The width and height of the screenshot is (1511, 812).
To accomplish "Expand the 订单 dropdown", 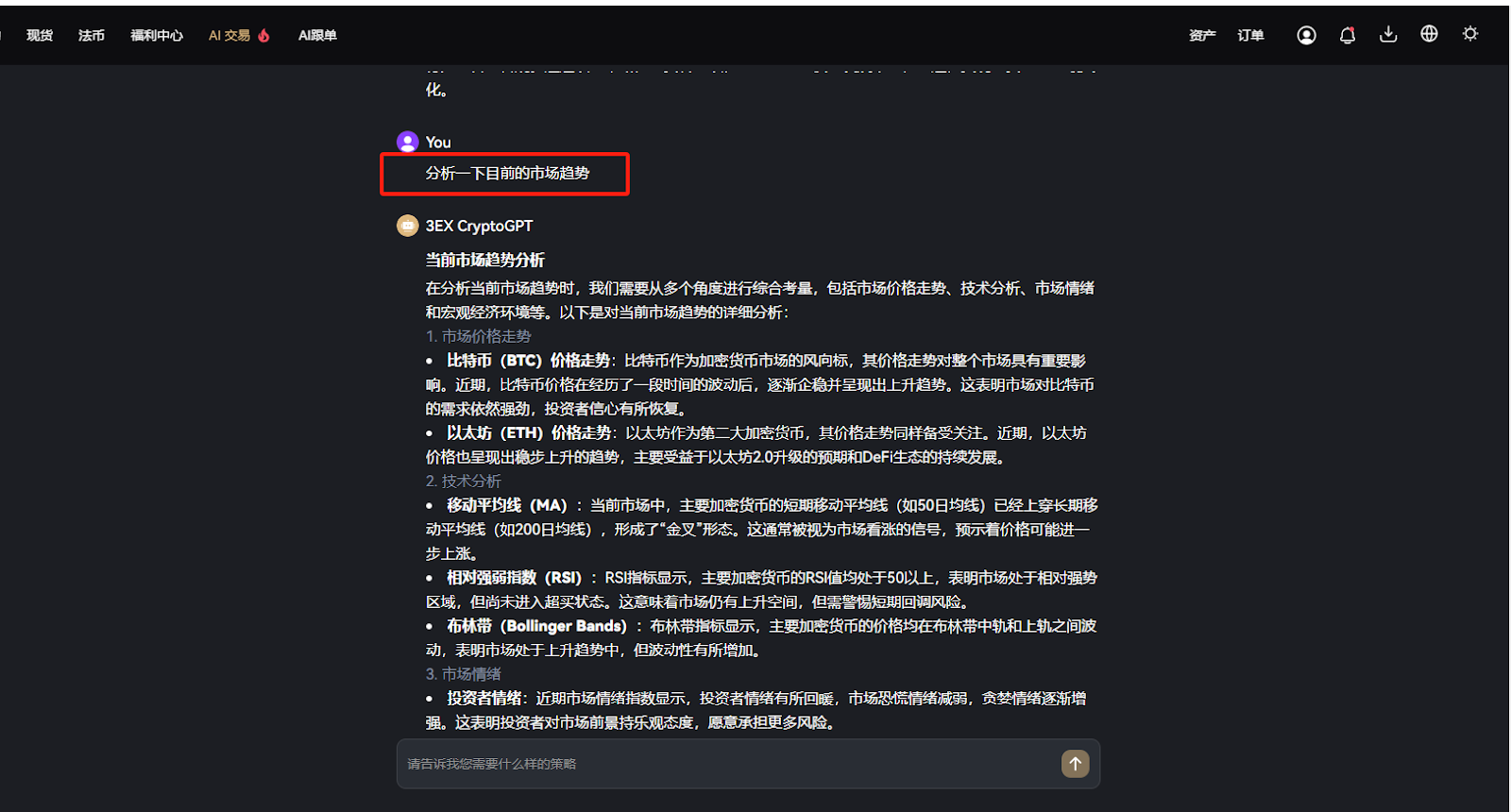I will click(x=1250, y=35).
